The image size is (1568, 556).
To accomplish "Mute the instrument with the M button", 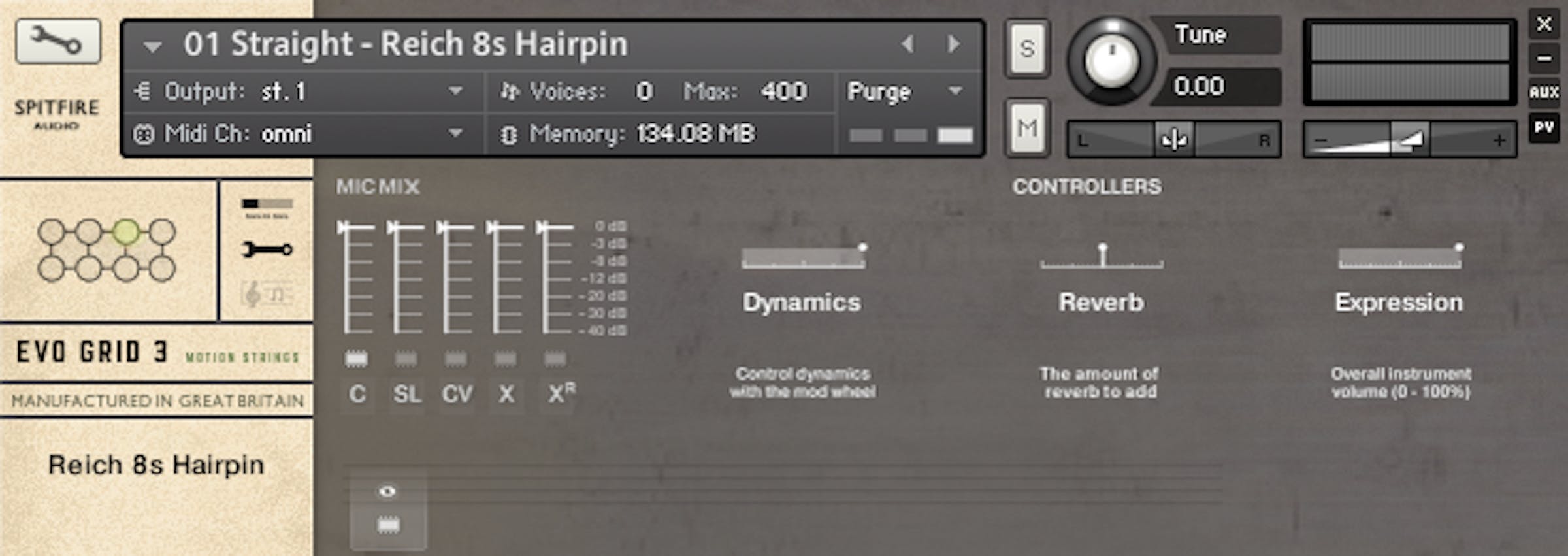I will [1027, 128].
